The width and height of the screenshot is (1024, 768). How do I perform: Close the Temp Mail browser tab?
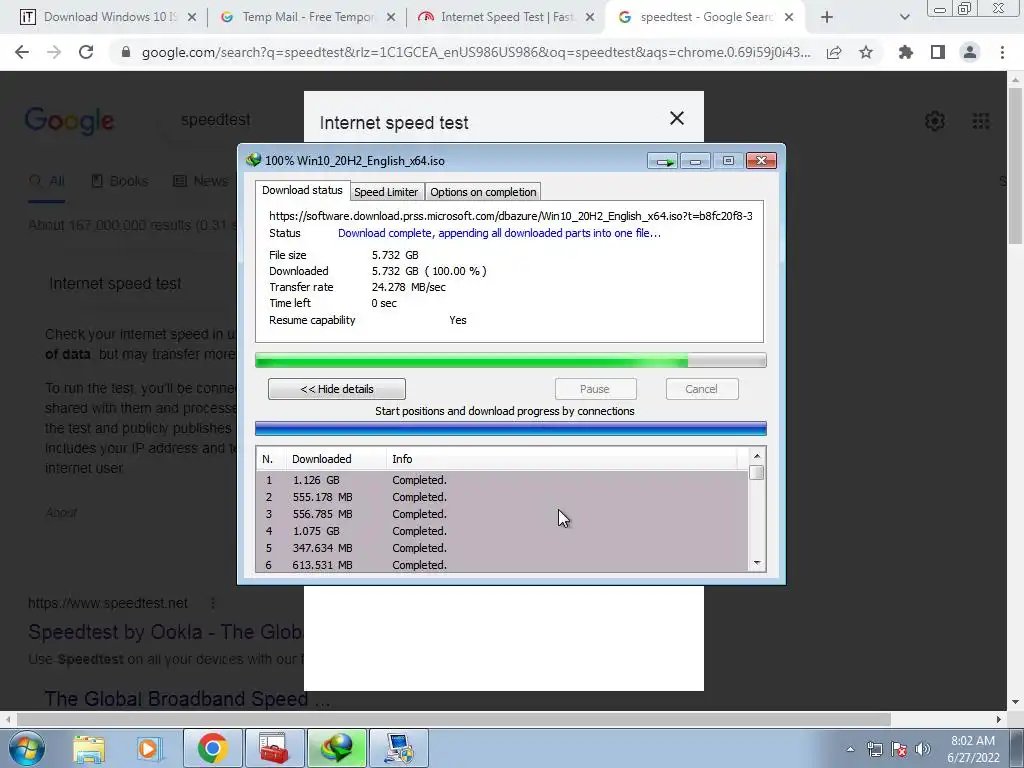tap(391, 18)
